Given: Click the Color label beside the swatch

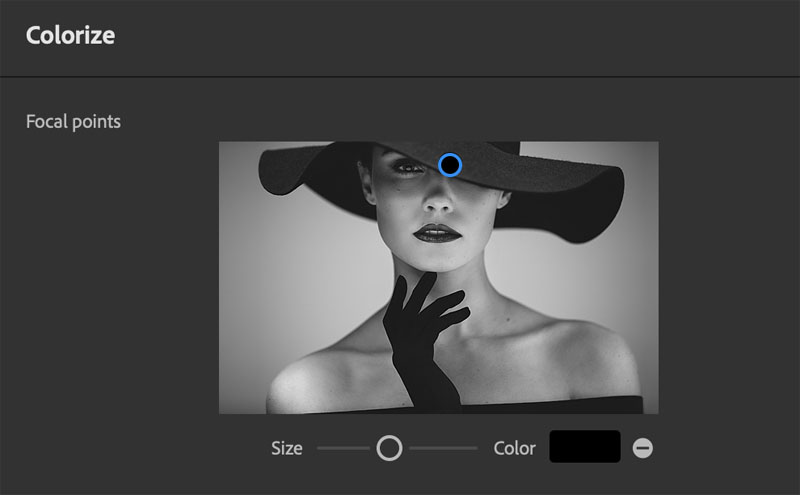Looking at the screenshot, I should pos(515,448).
